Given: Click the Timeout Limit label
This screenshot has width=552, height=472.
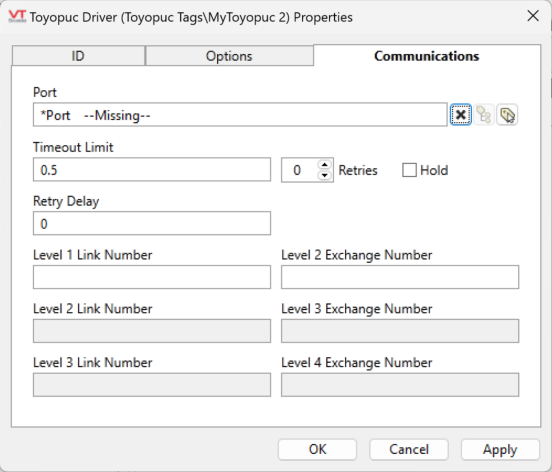Looking at the screenshot, I should coord(73,147).
